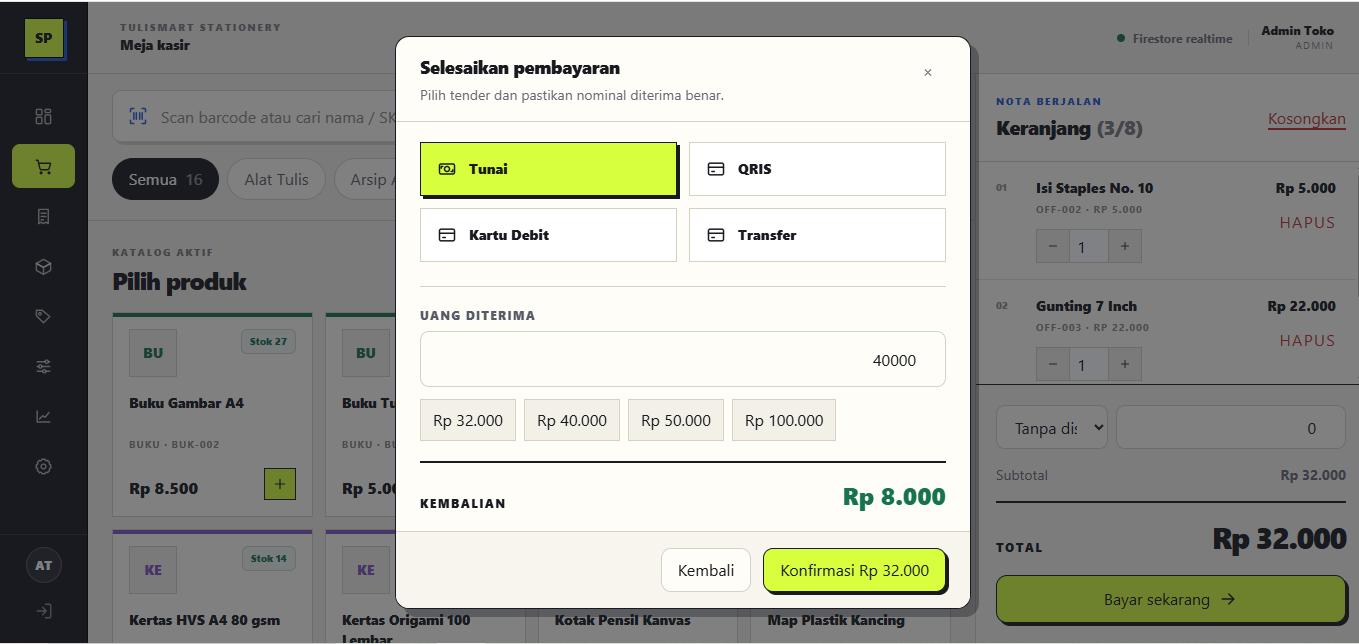Open the box inventory icon in sidebar
The height and width of the screenshot is (644, 1359).
click(x=43, y=267)
